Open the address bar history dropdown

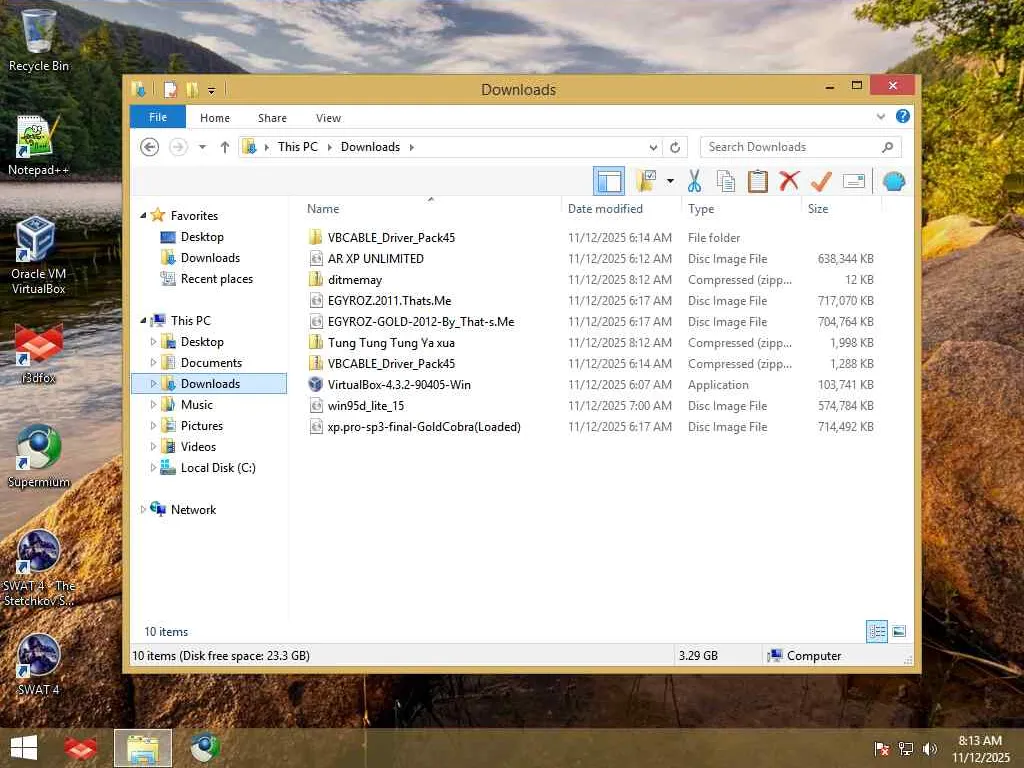click(x=652, y=148)
